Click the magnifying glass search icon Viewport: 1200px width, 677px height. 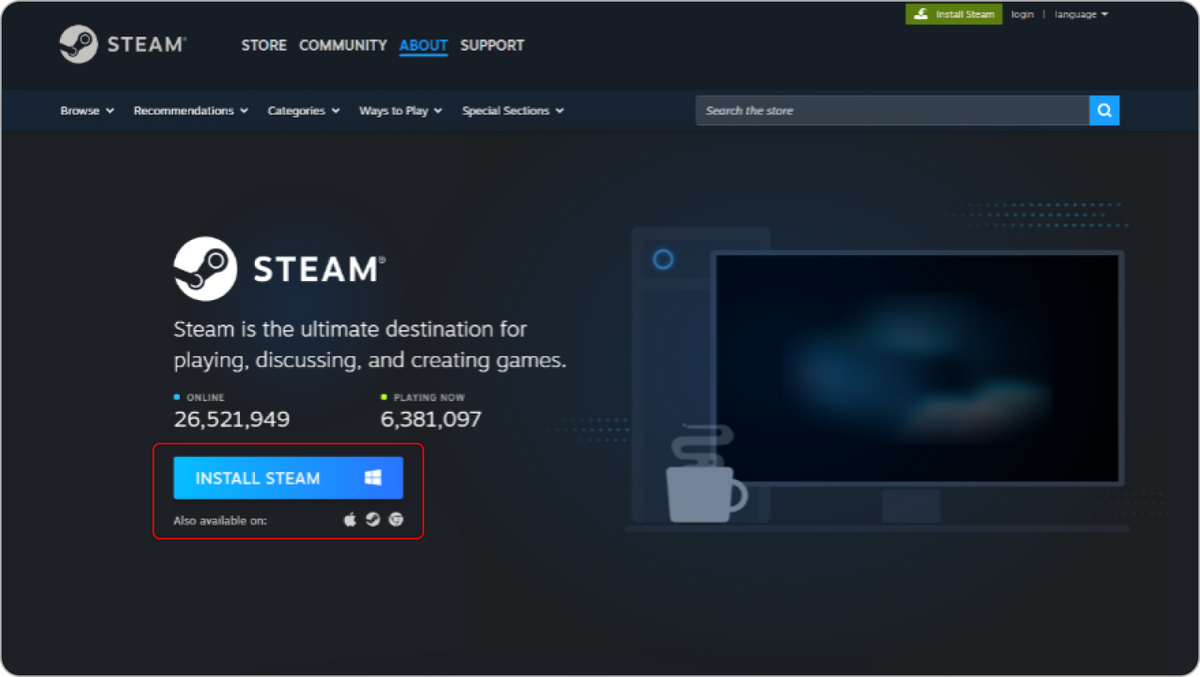point(1104,110)
